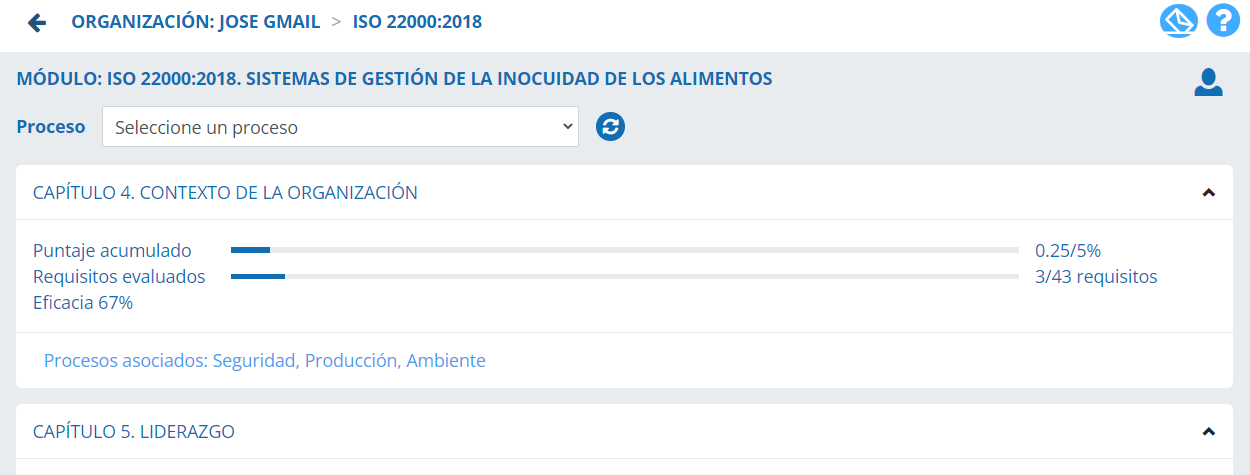Click the user profile icon

point(1208,83)
